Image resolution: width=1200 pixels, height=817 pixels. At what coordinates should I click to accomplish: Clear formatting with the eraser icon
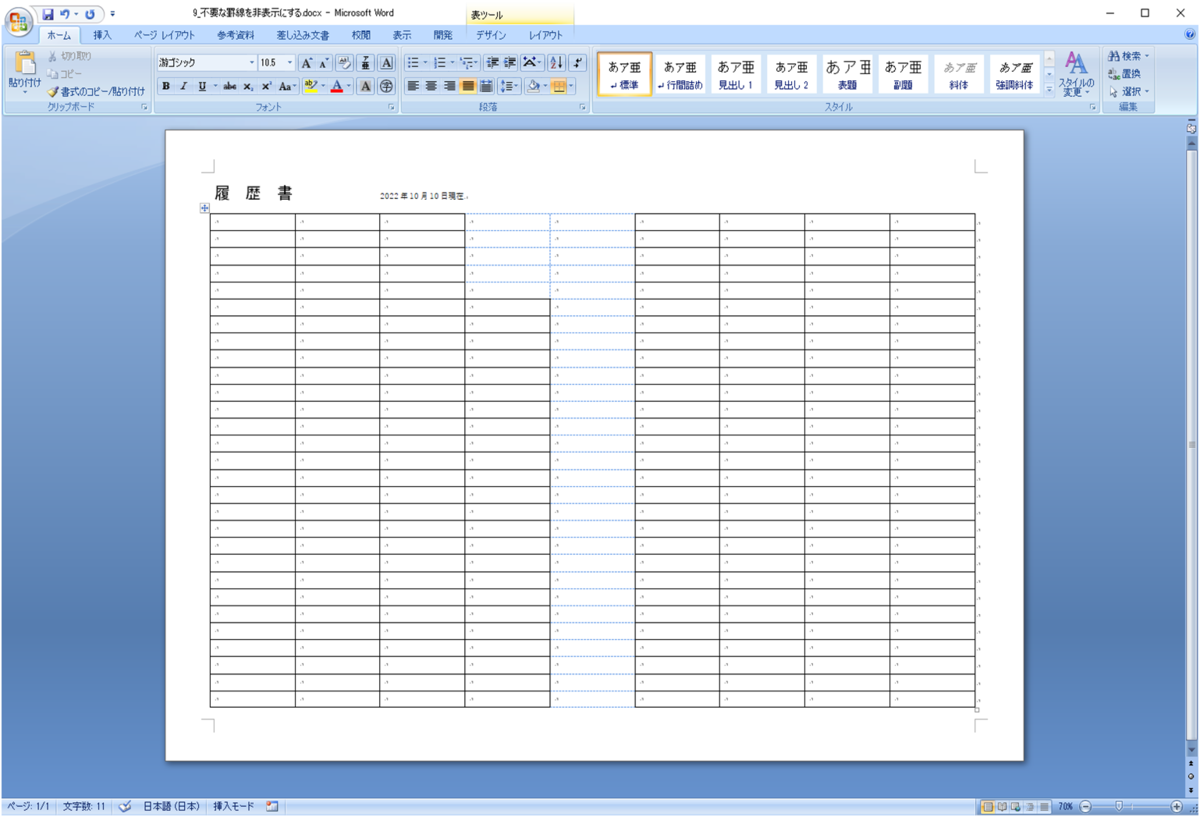[345, 62]
